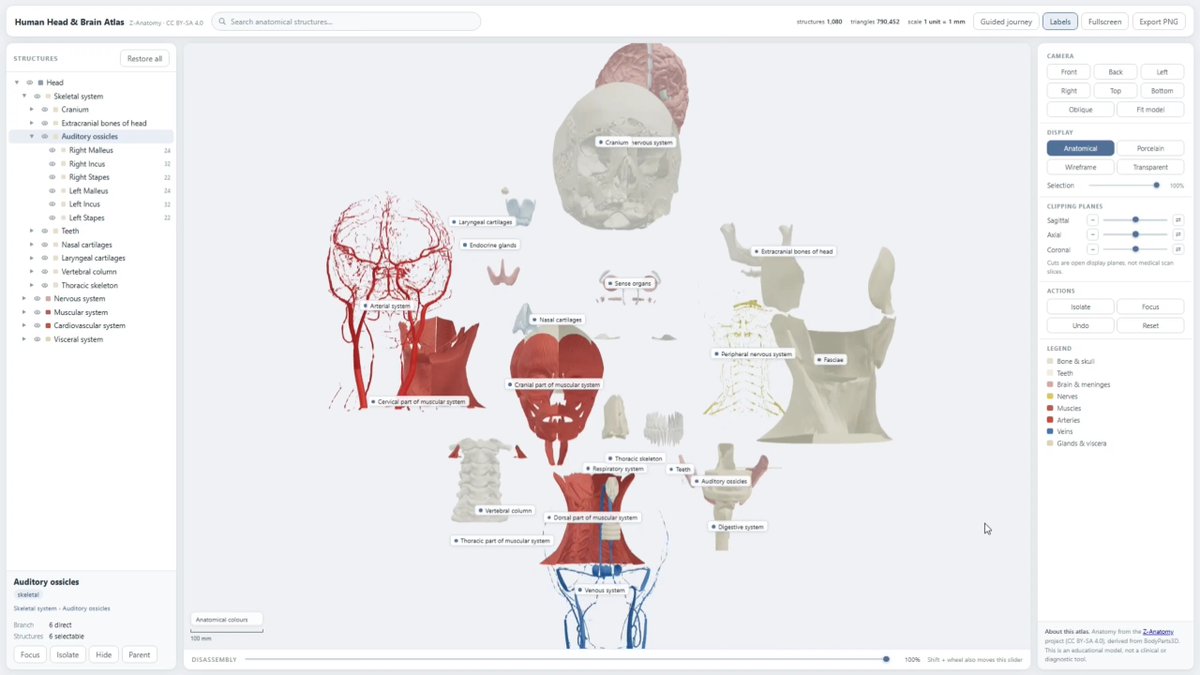Flip the Sagittal clipping plane direction

point(1178,220)
